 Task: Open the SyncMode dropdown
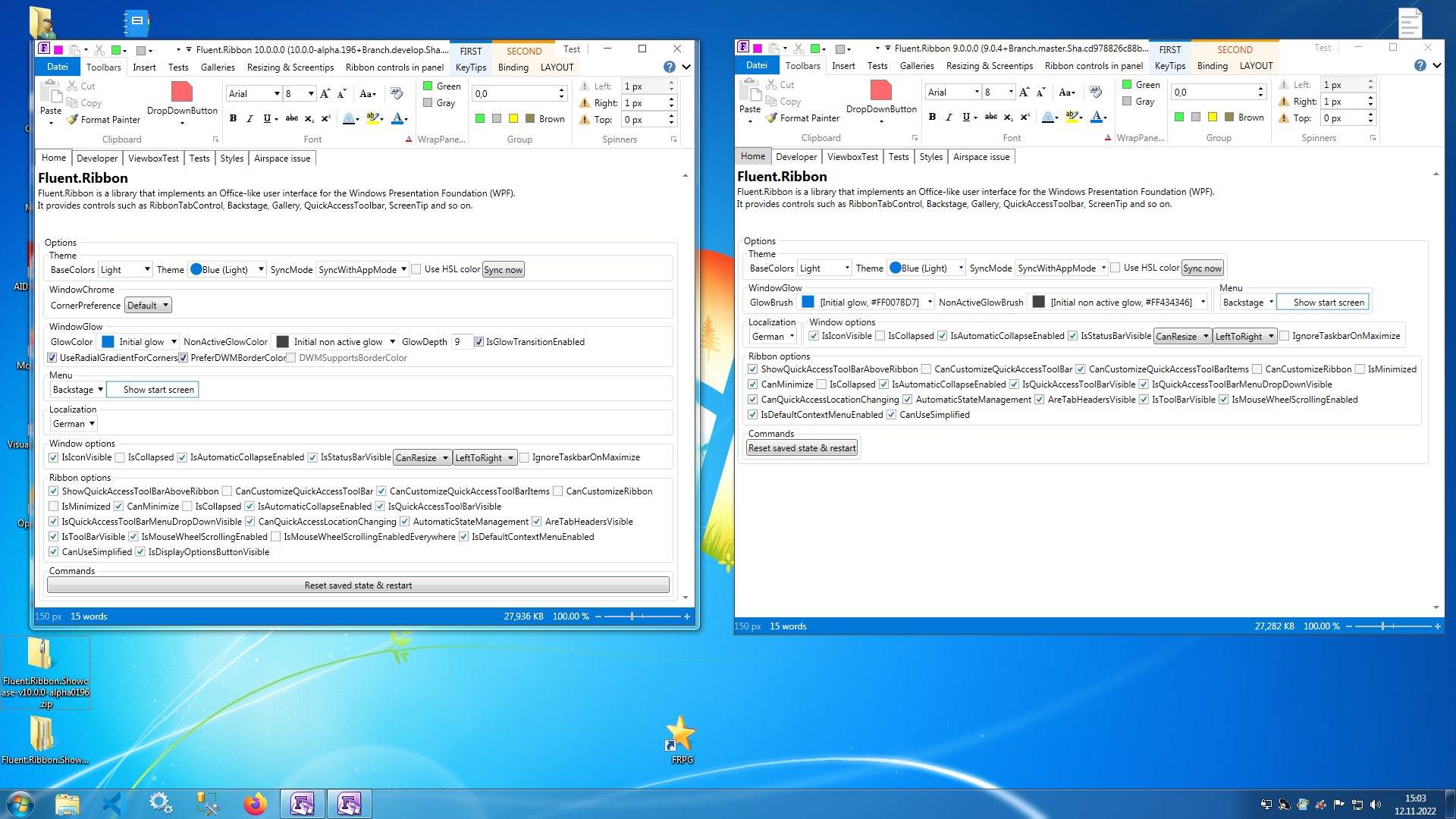click(x=362, y=268)
